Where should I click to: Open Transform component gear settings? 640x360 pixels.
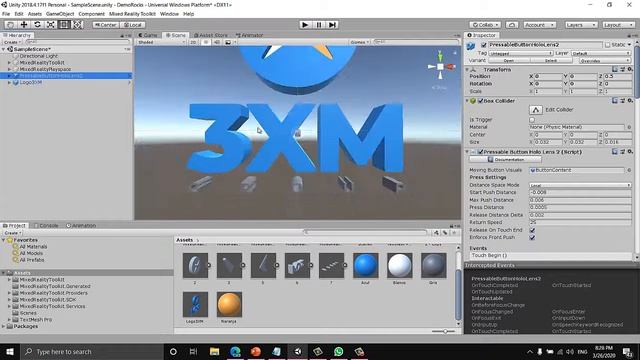click(630, 69)
